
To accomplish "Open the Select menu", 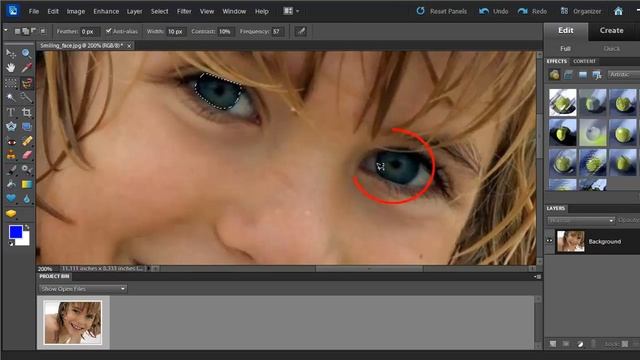I will [x=159, y=11].
